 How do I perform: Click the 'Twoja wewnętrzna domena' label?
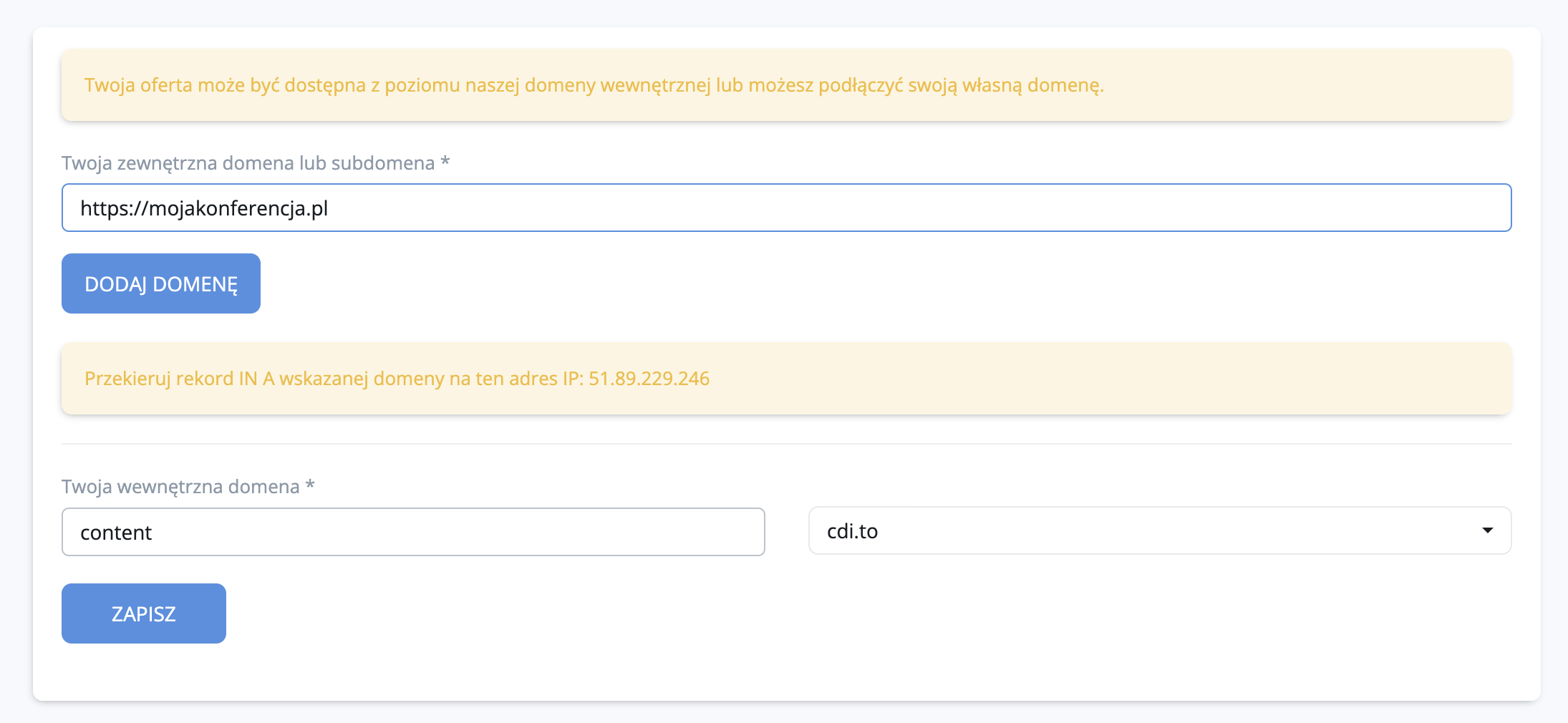point(180,487)
